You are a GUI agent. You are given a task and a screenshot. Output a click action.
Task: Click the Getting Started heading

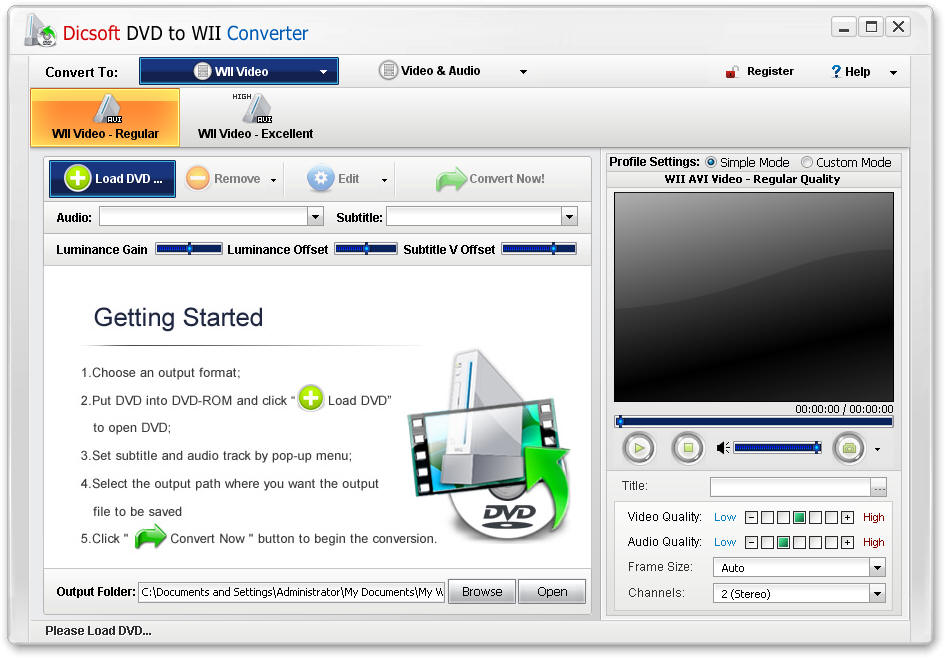pyautogui.click(x=178, y=318)
